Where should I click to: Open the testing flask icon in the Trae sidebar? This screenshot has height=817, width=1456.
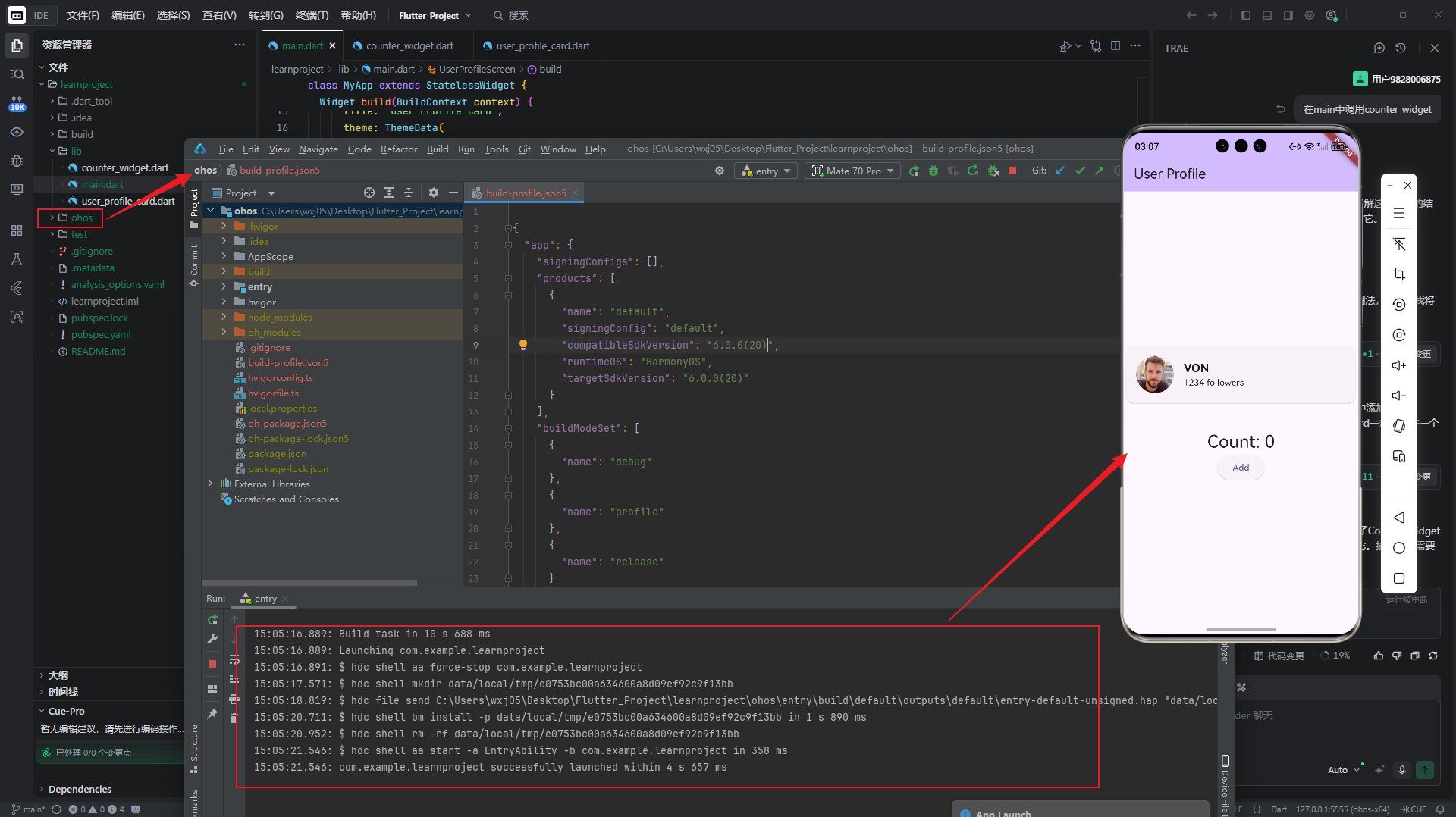(17, 259)
